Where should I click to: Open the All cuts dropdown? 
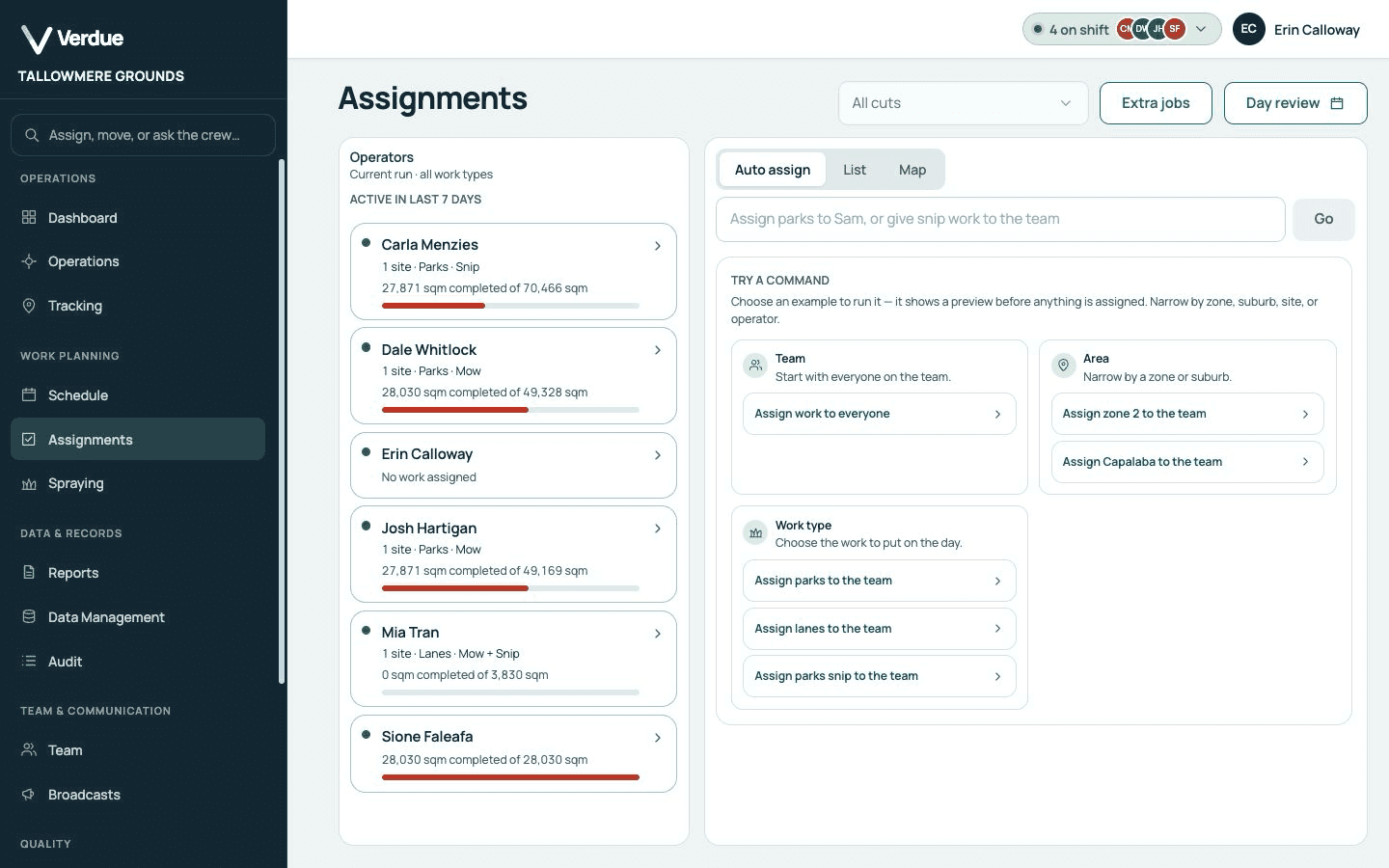pos(963,103)
